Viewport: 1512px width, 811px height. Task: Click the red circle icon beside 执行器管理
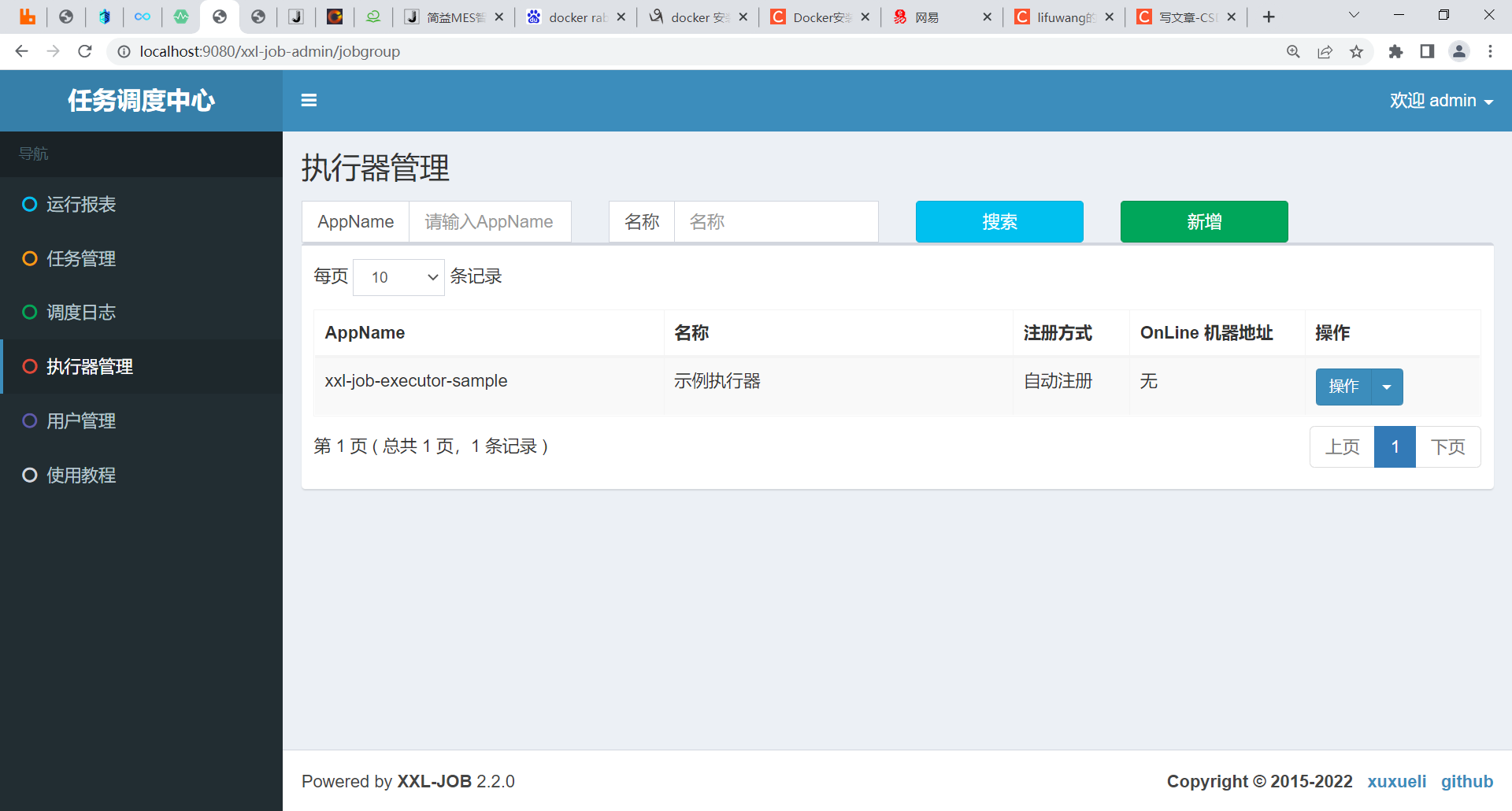point(30,367)
